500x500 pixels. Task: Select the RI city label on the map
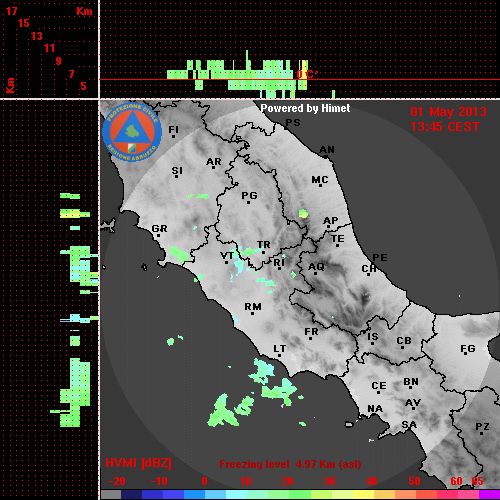pos(279,263)
